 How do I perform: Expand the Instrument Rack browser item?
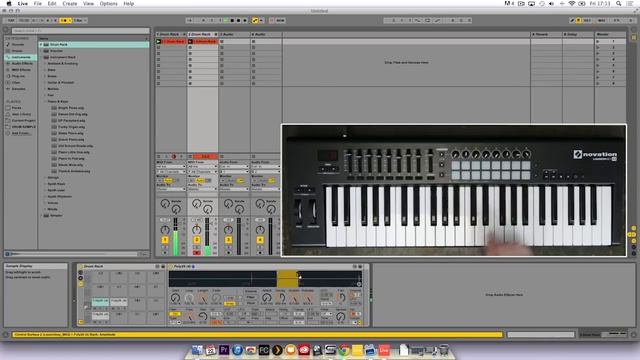41,57
